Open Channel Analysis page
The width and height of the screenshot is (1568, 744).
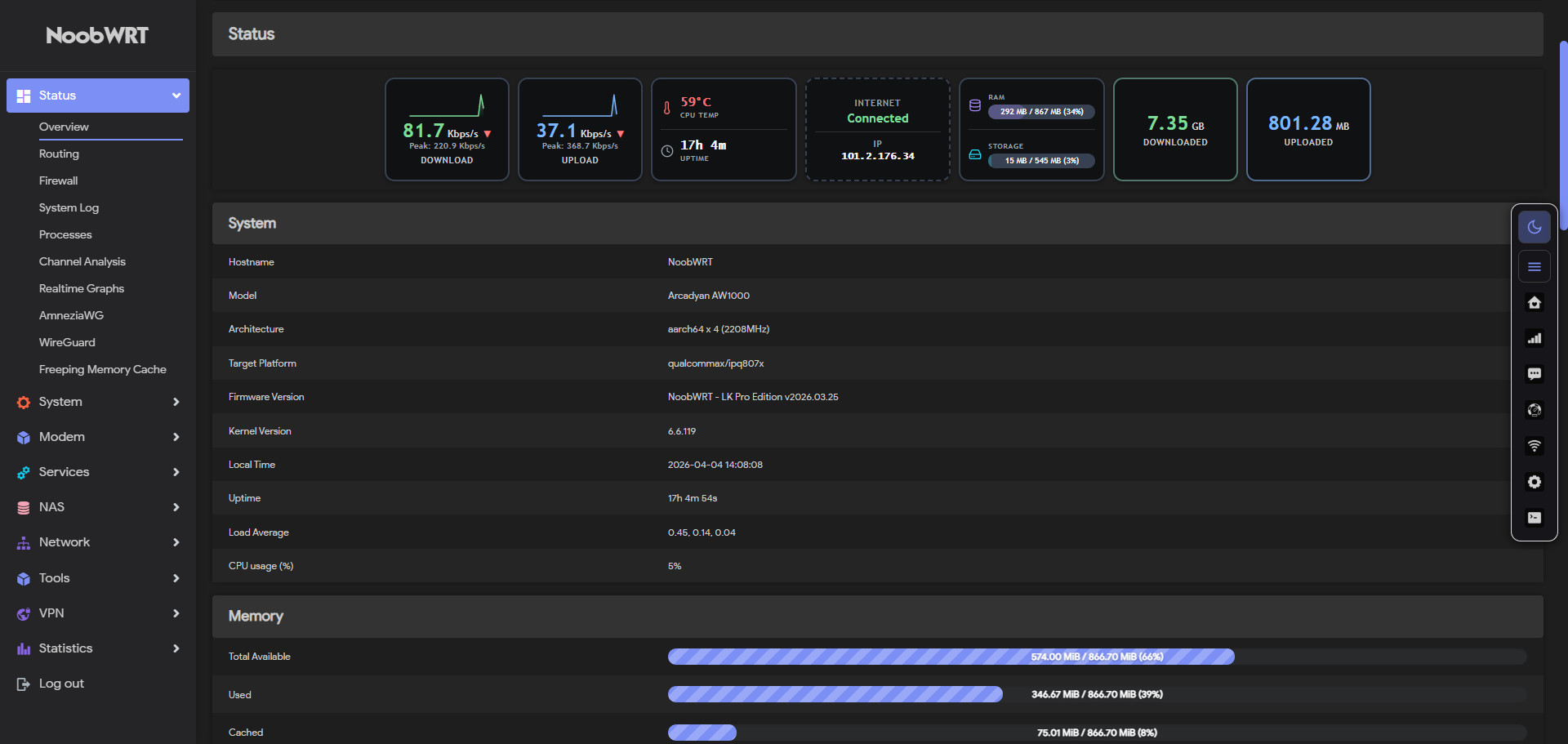click(x=82, y=261)
